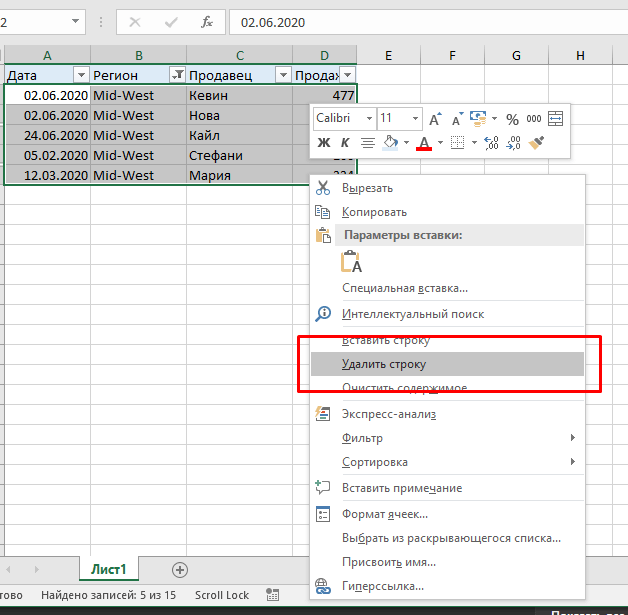Viewport: 628px width, 615px height.
Task: Open the Дата column filter dropdown
Action: [x=81, y=75]
